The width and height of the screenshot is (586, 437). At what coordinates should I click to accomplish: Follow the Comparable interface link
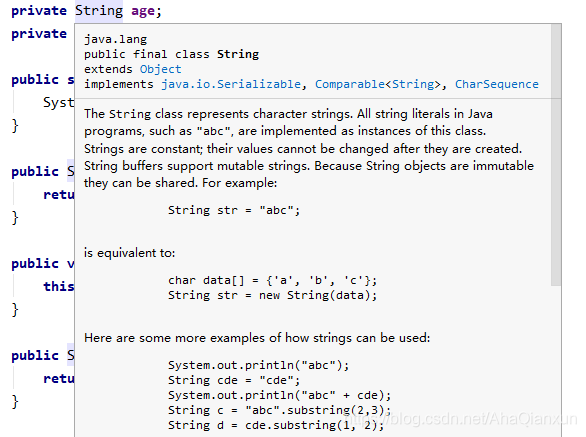pyautogui.click(x=349, y=84)
